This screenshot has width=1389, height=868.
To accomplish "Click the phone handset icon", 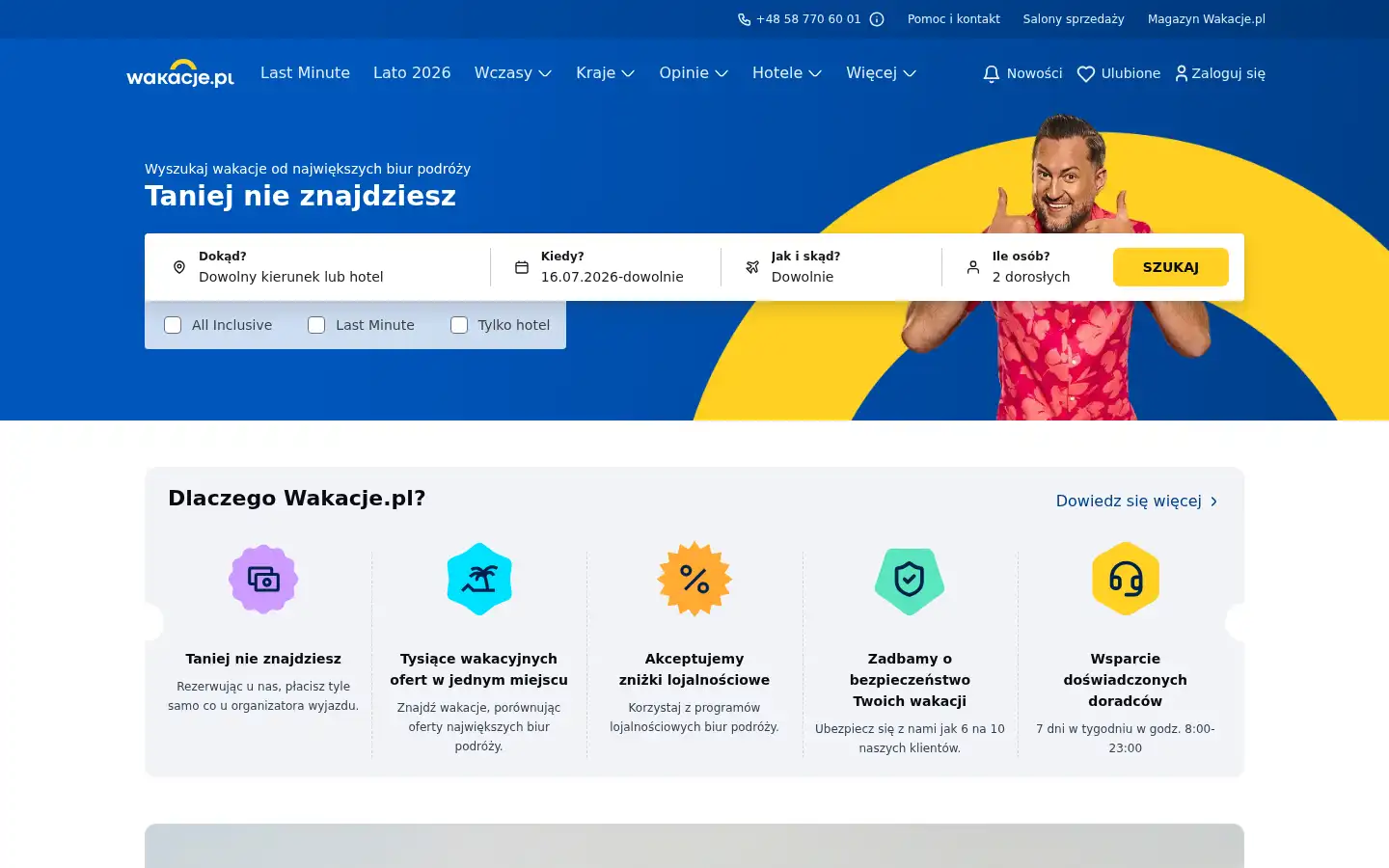I will point(745,19).
